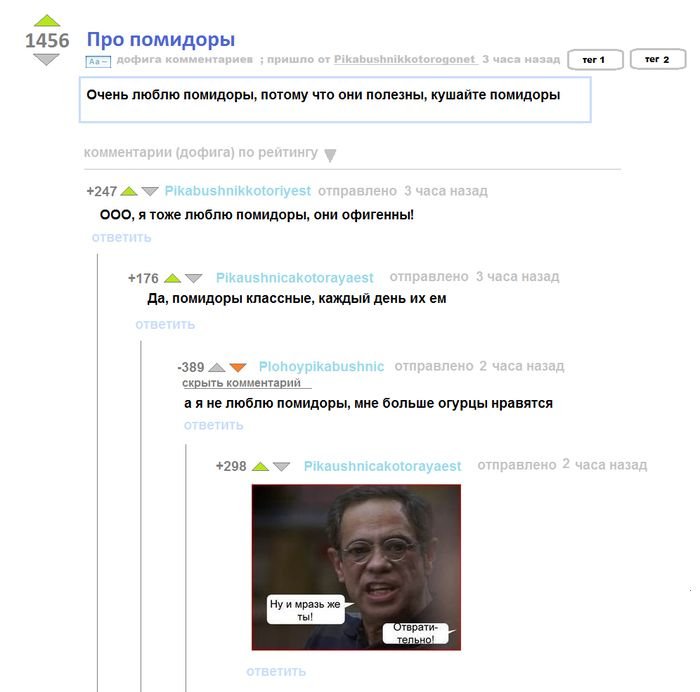
Task: Select the тег 2 tag
Action: pos(658,59)
